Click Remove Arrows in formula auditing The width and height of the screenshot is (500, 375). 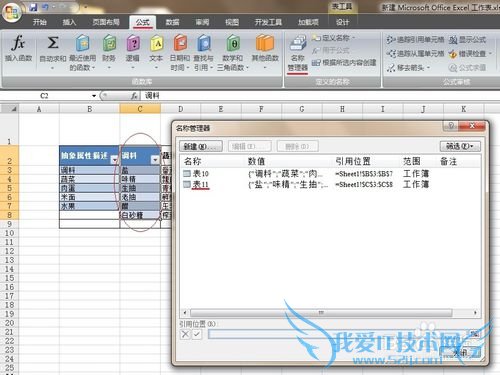408,68
